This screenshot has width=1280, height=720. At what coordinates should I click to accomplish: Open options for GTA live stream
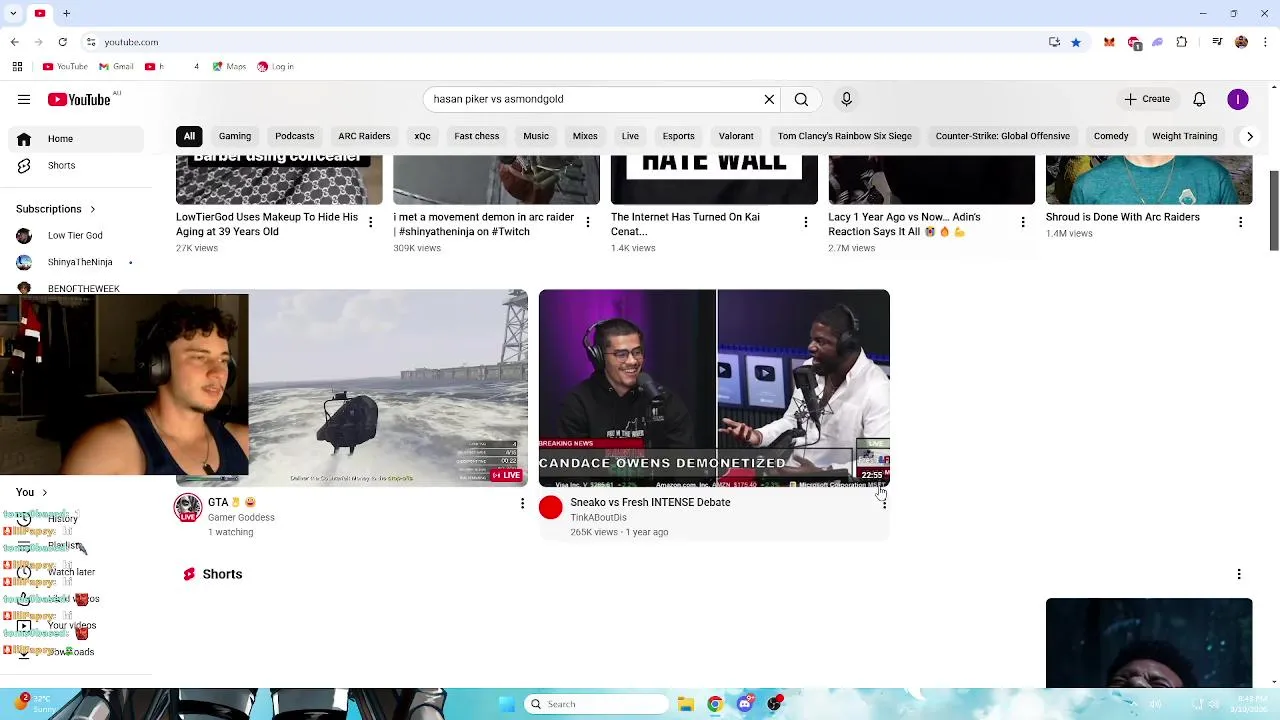click(522, 503)
